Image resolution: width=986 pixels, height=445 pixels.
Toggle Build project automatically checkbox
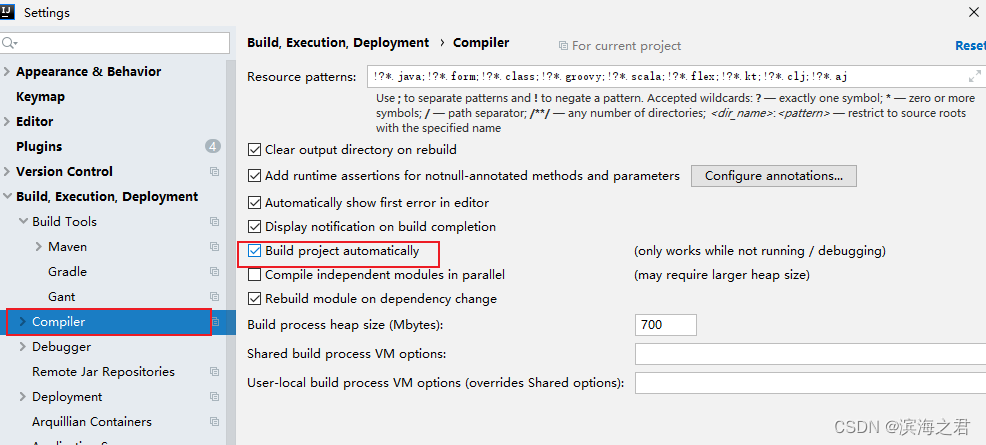[254, 251]
